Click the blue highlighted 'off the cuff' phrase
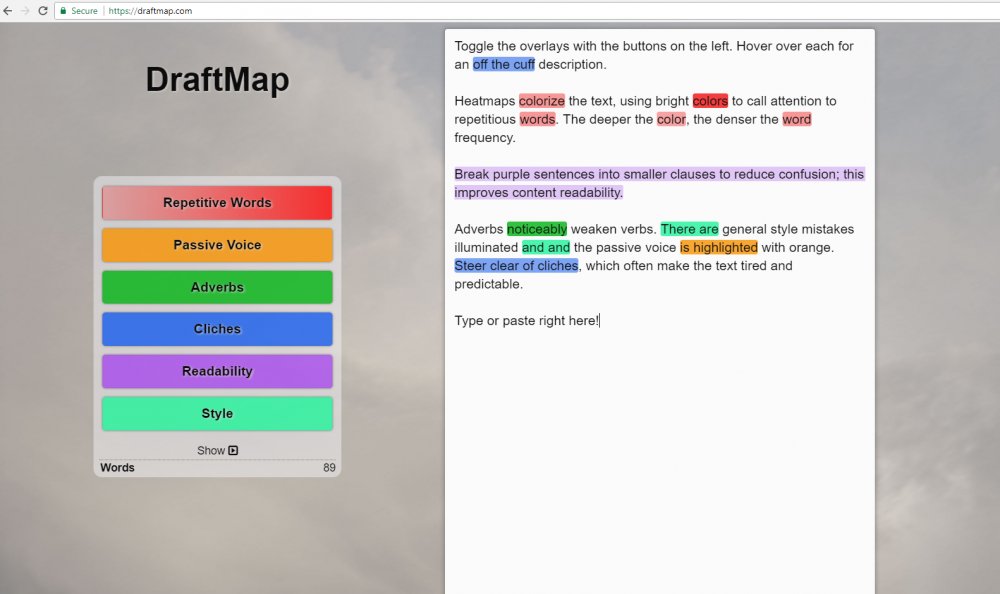1000x594 pixels. 504,64
